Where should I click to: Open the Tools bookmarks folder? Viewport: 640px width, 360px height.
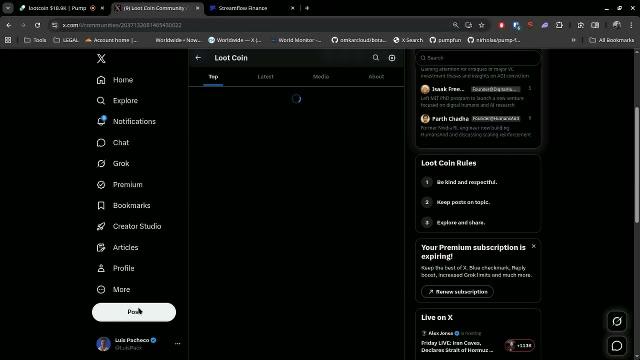tap(35, 40)
